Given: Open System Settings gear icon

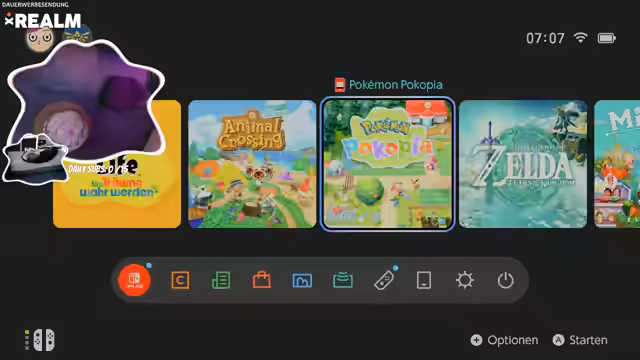Looking at the screenshot, I should tap(464, 280).
